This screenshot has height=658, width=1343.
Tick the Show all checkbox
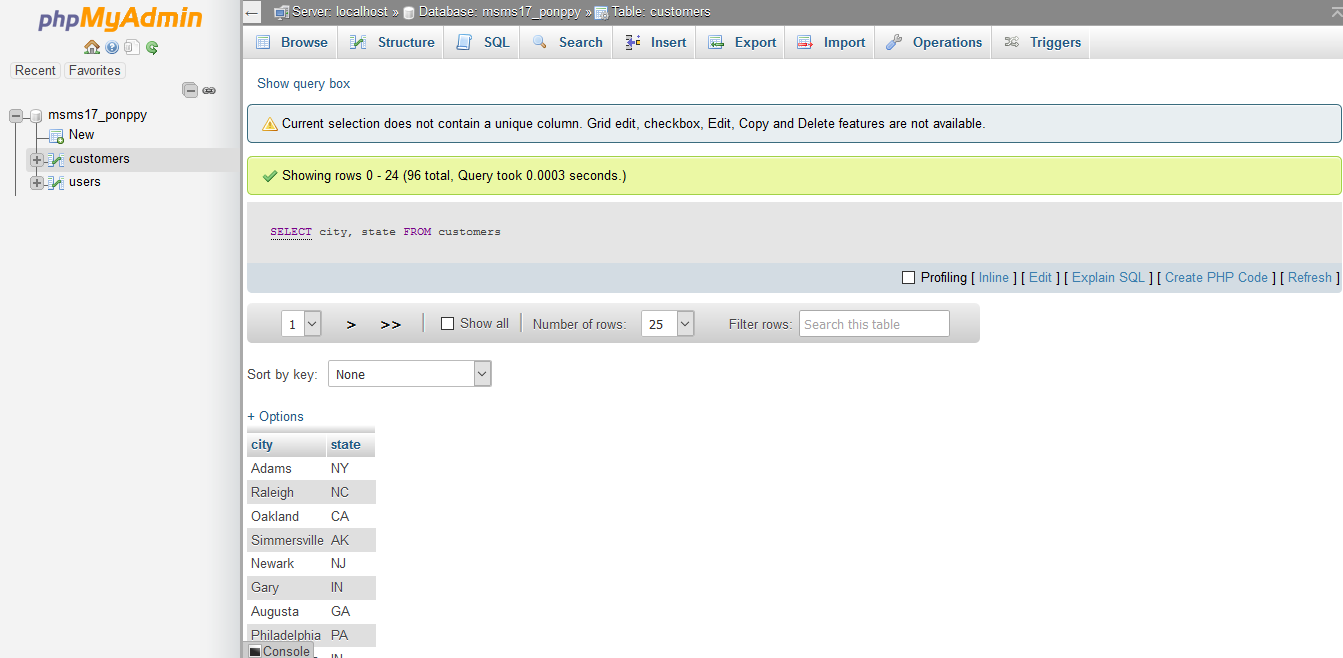tap(448, 324)
